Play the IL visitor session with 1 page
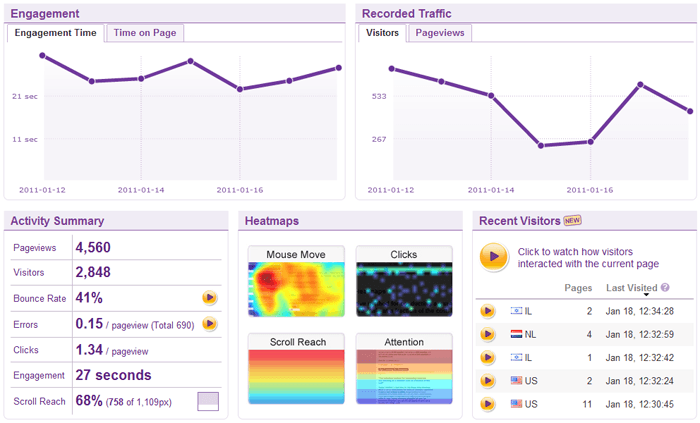Screen dimensions: 700x423 pos(488,357)
